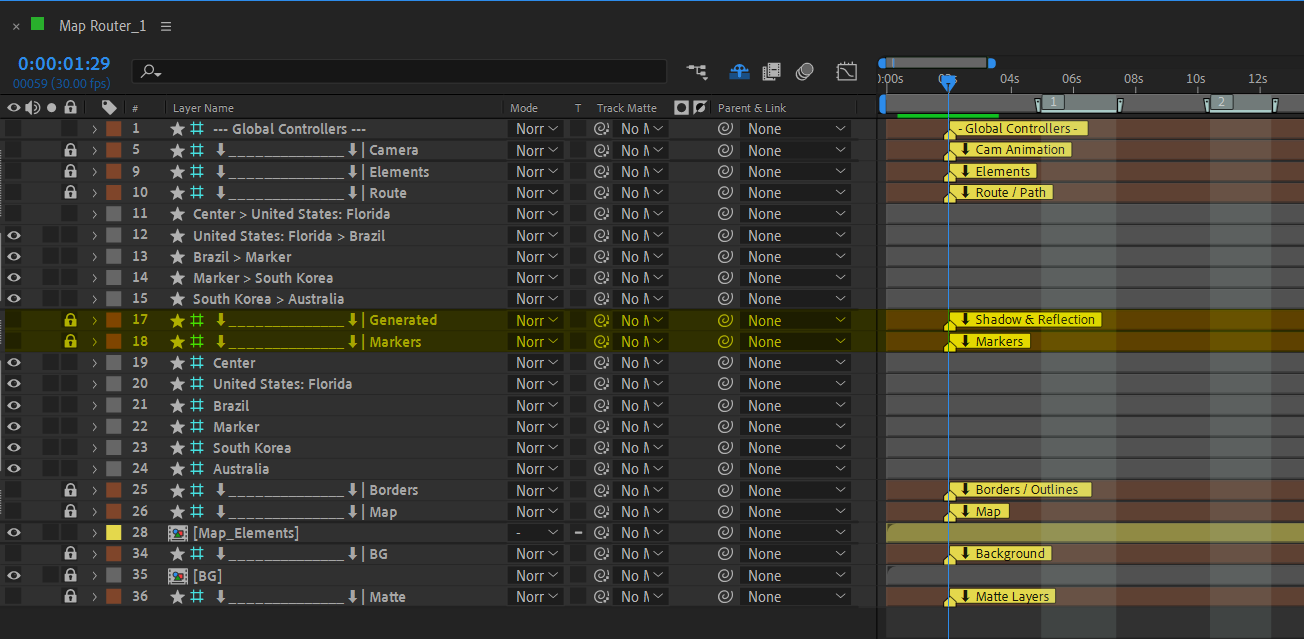The height and width of the screenshot is (639, 1304).
Task: Close the Map Router_1 timeline tab
Action: click(x=16, y=26)
